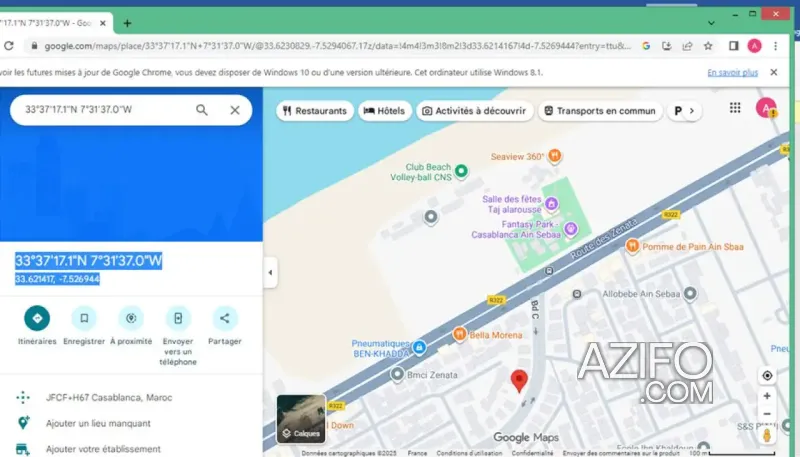Search À proximité nearby places
Screen dimensions: 800x457
[131, 318]
